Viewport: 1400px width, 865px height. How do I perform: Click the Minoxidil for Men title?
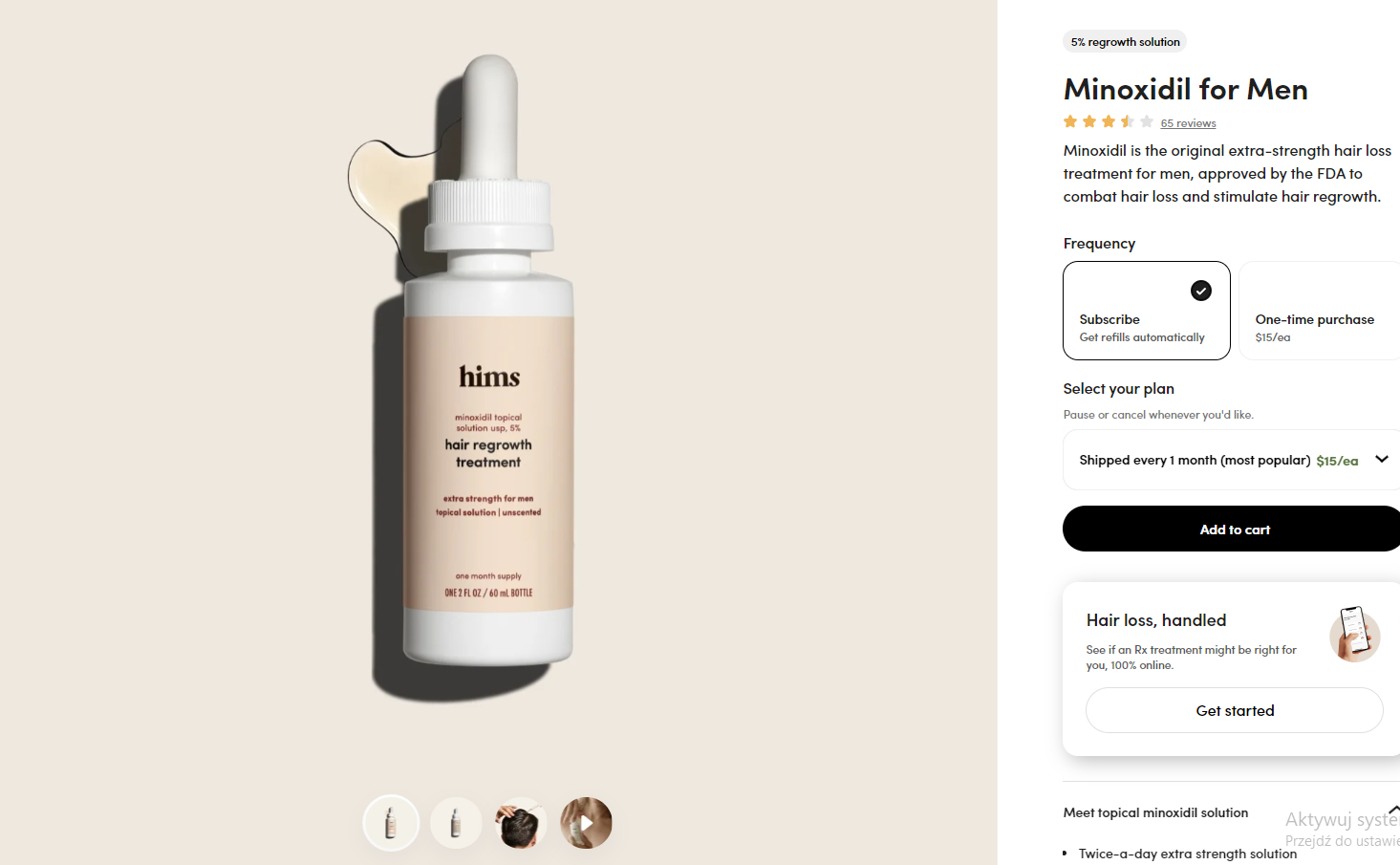[1186, 89]
